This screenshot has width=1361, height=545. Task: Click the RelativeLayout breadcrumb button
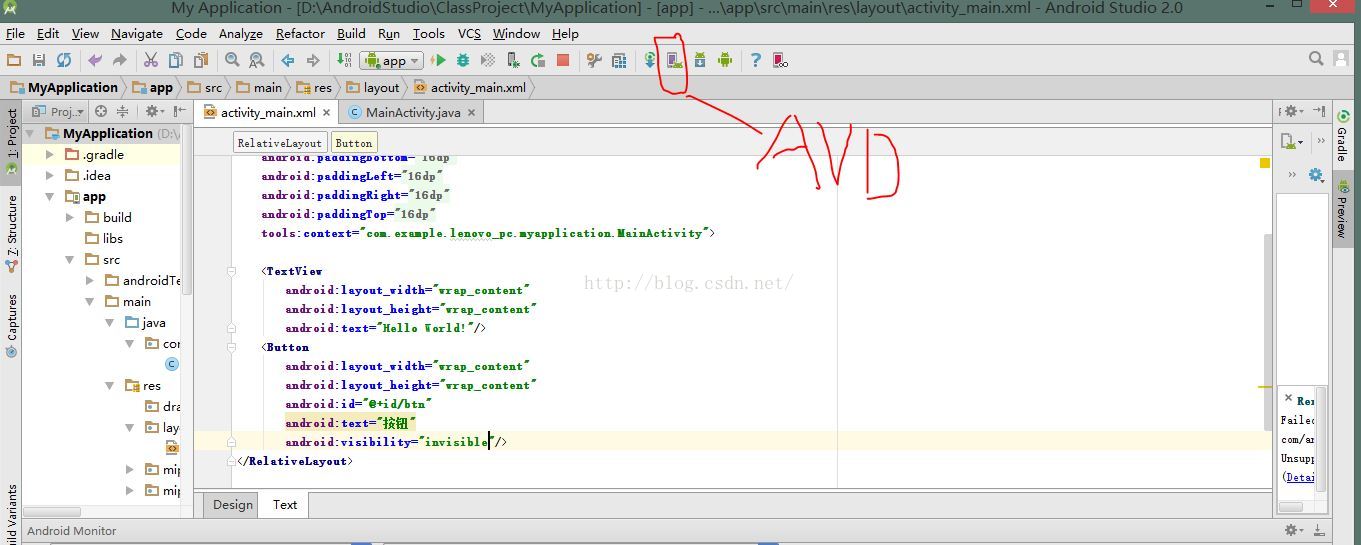click(279, 143)
